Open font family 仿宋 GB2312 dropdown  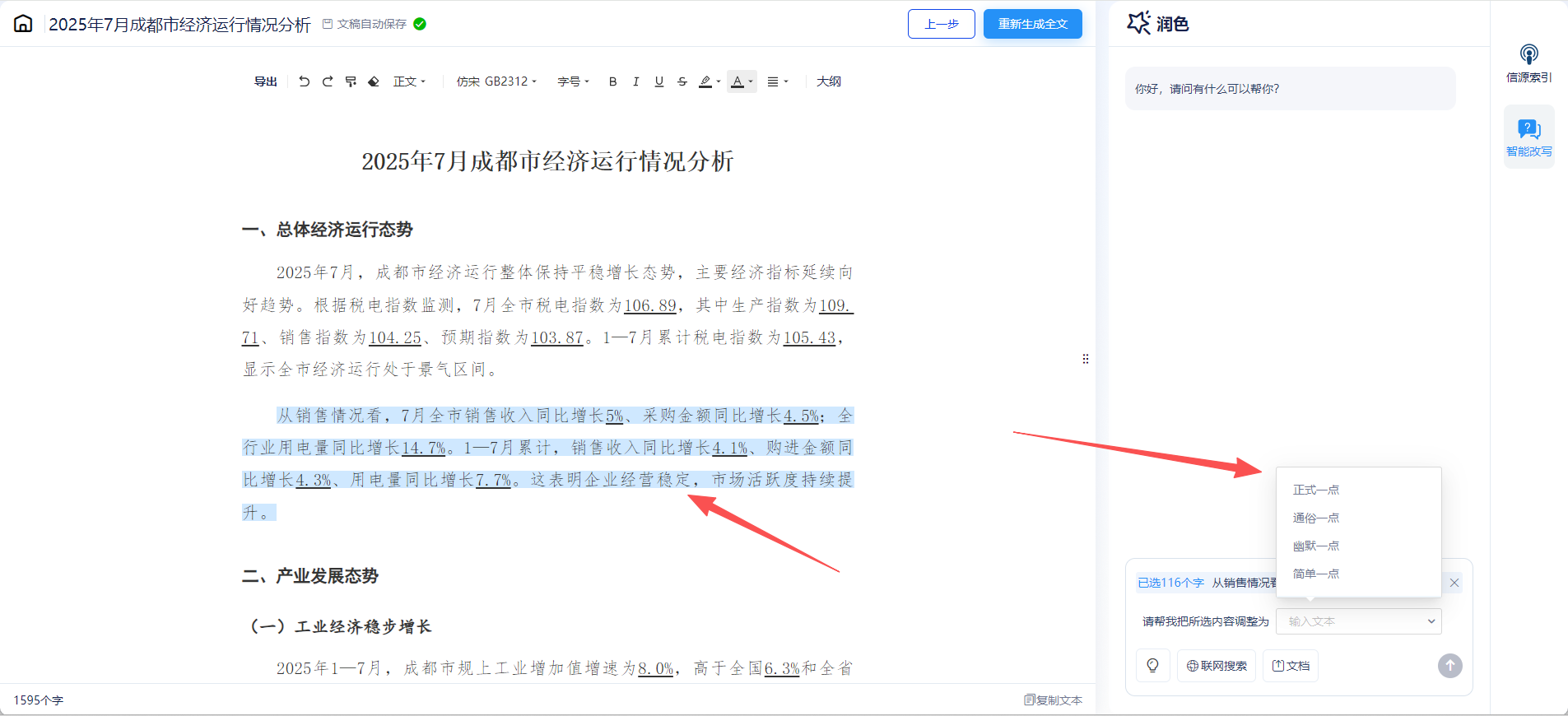tap(496, 81)
